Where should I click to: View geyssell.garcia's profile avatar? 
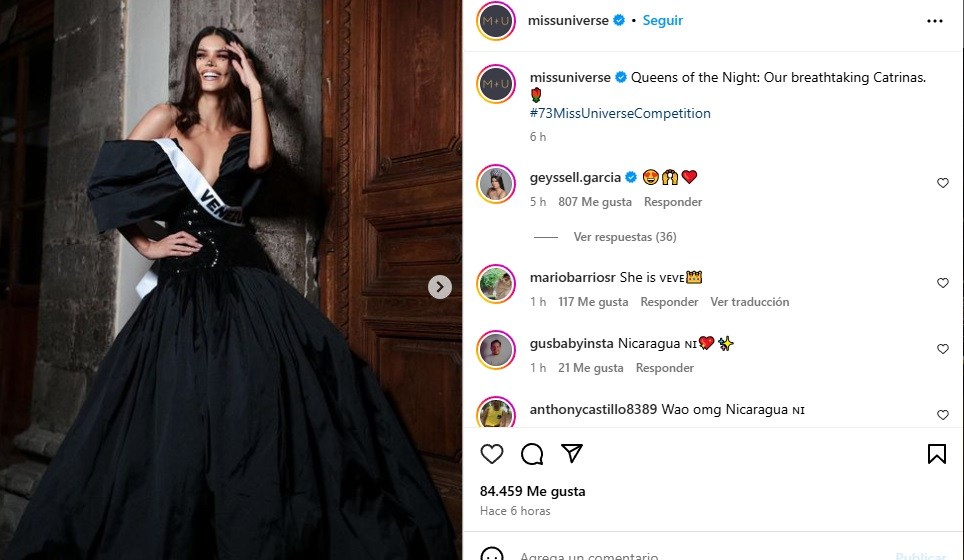pos(496,184)
